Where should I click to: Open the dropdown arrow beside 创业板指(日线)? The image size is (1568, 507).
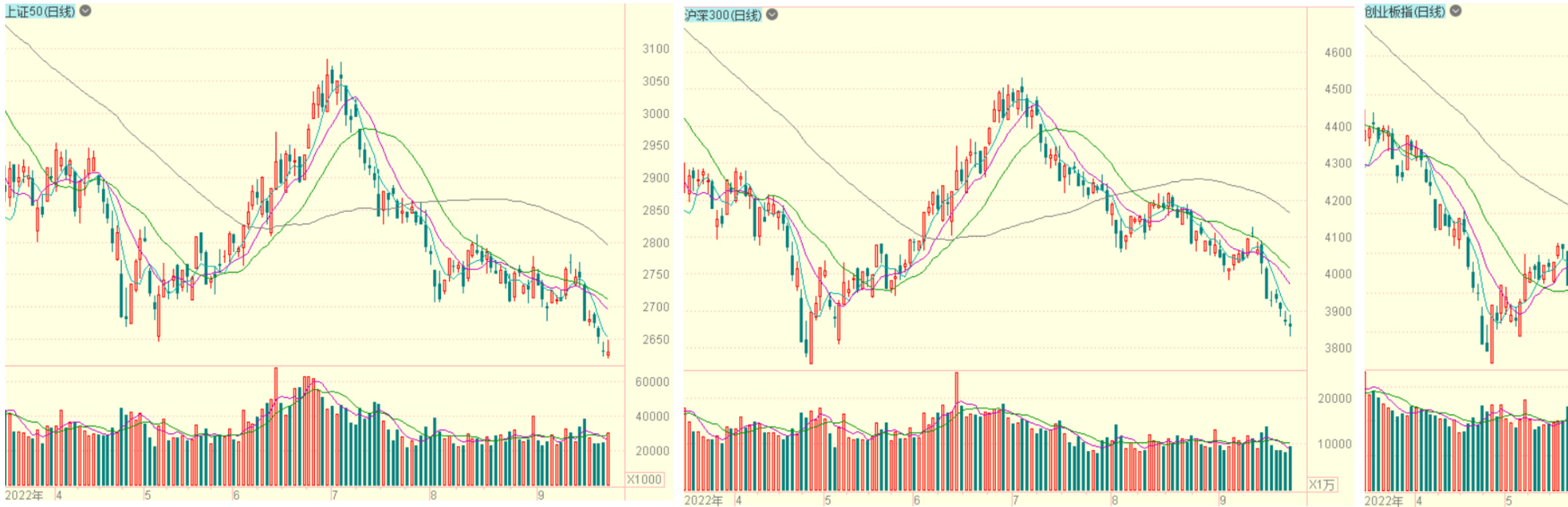point(1456,11)
